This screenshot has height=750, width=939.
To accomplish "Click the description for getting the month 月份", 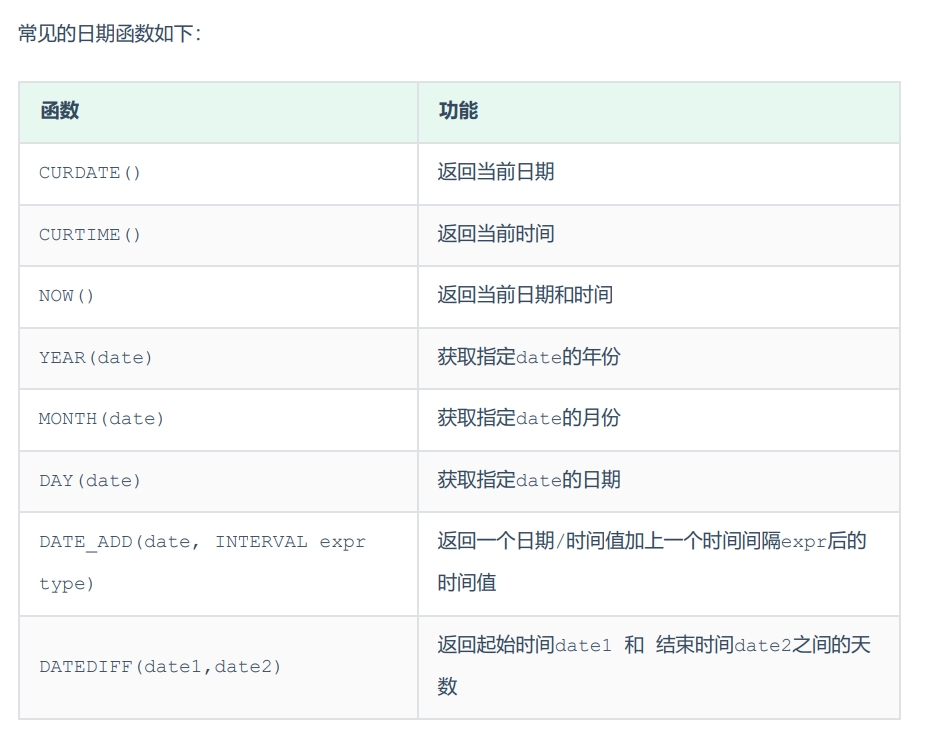I will pos(528,418).
